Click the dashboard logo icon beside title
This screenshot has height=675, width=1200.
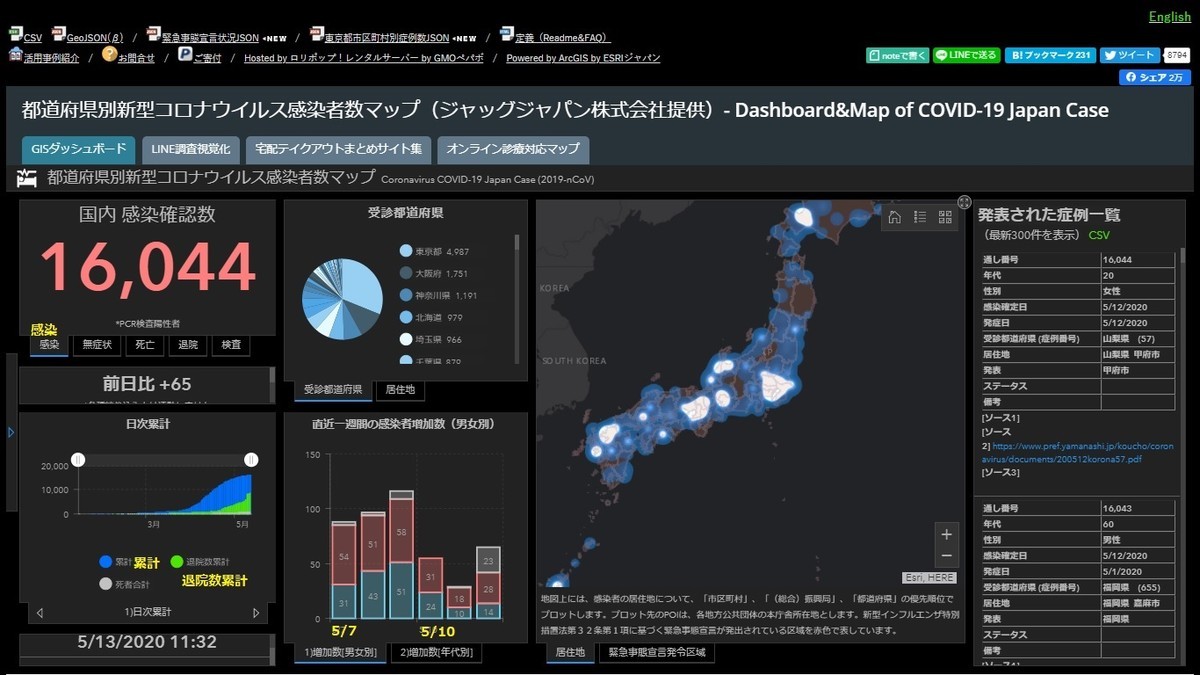(x=28, y=179)
